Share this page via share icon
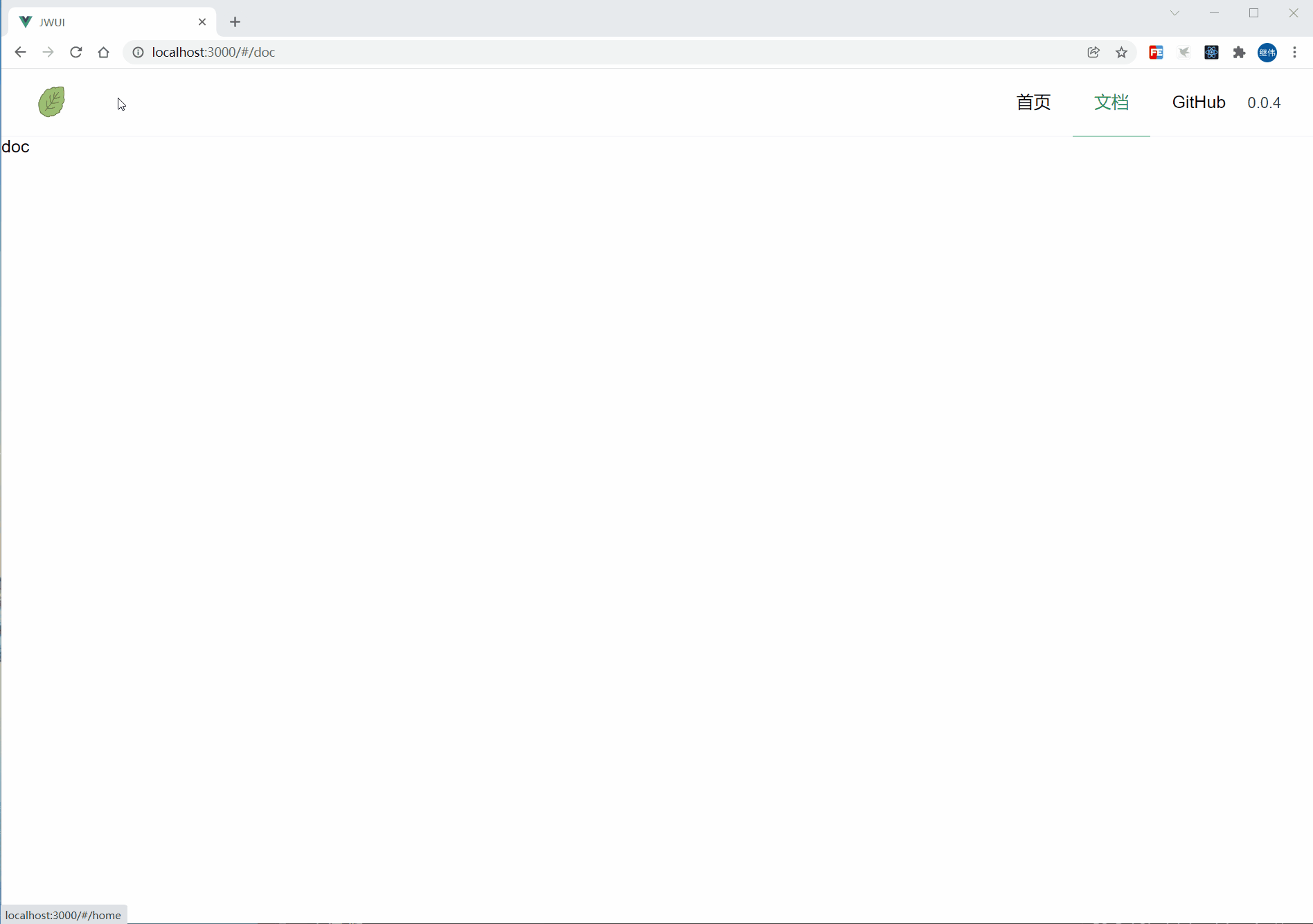Screen dimensions: 1313x924 [x=1093, y=52]
